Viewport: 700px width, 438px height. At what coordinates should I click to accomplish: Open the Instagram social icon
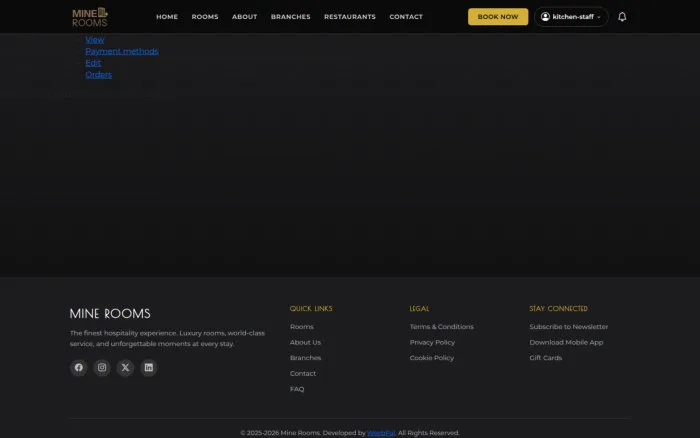tap(102, 367)
